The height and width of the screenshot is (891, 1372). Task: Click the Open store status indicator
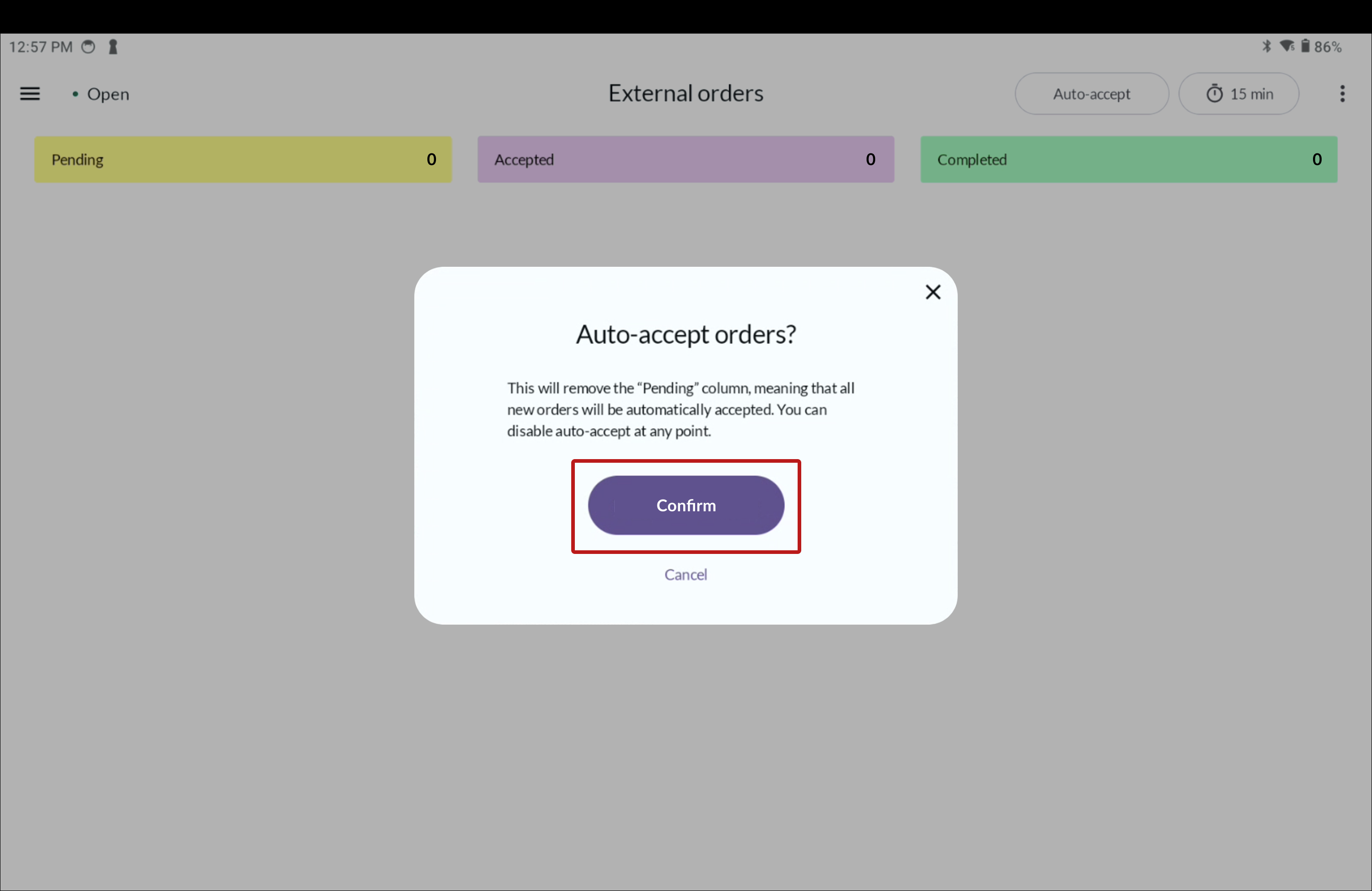tap(101, 94)
